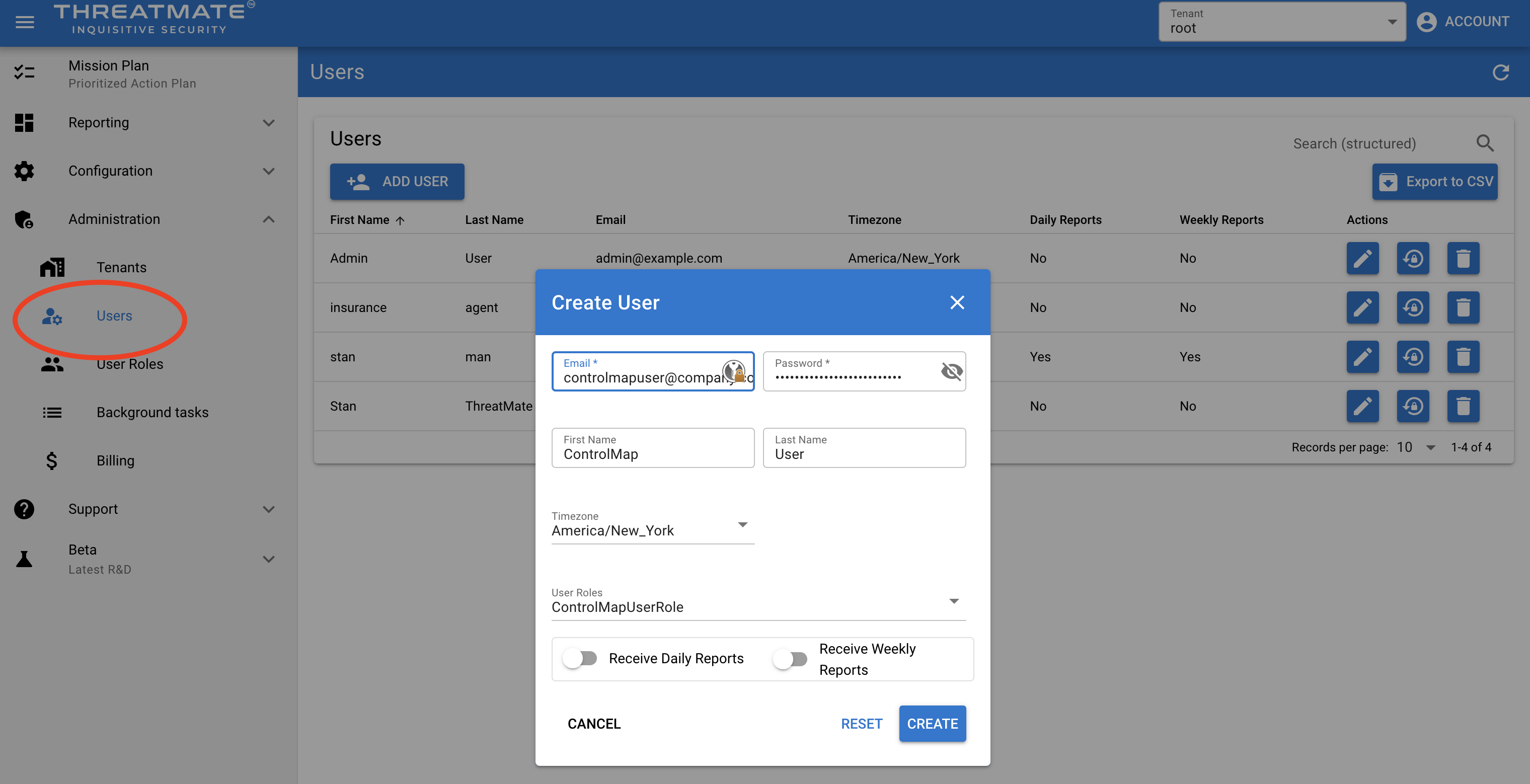This screenshot has height=784, width=1530.
Task: Reset password for insurance agent
Action: pyautogui.click(x=1413, y=307)
